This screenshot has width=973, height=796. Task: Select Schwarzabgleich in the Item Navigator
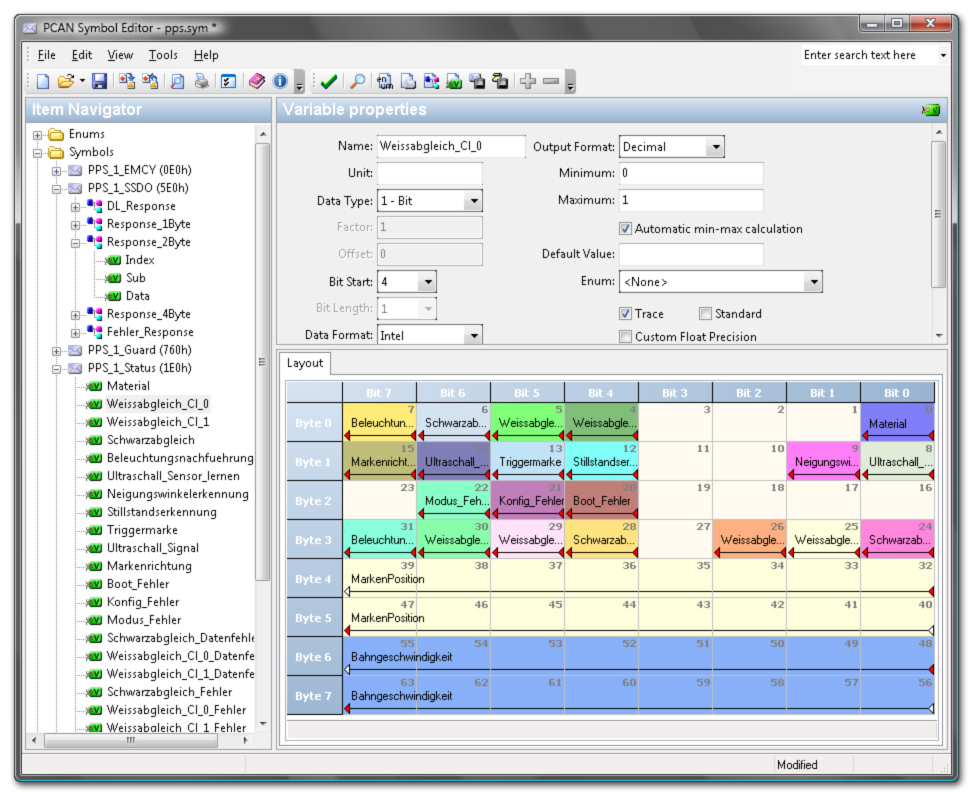click(x=150, y=440)
